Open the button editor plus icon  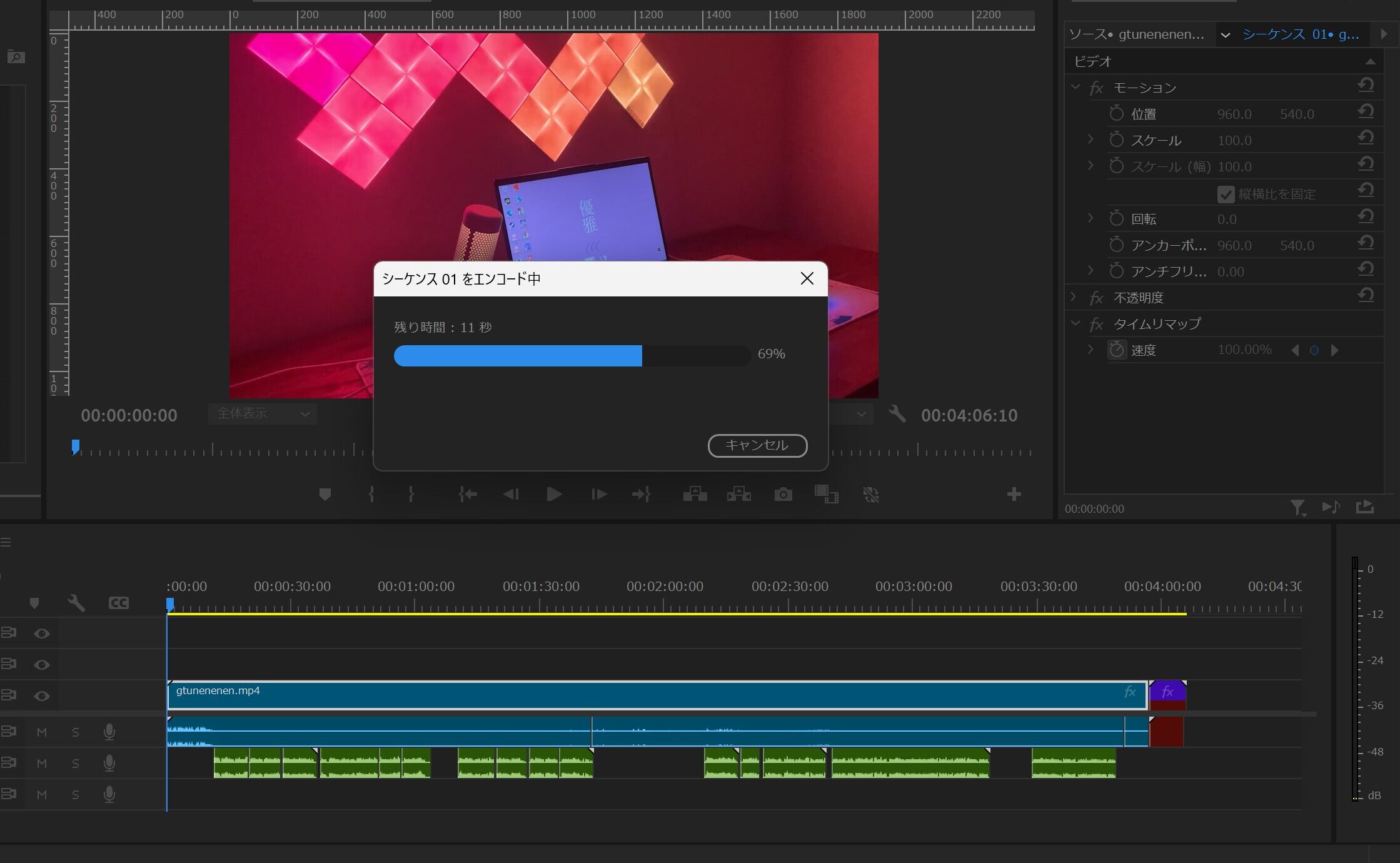tap(1014, 495)
